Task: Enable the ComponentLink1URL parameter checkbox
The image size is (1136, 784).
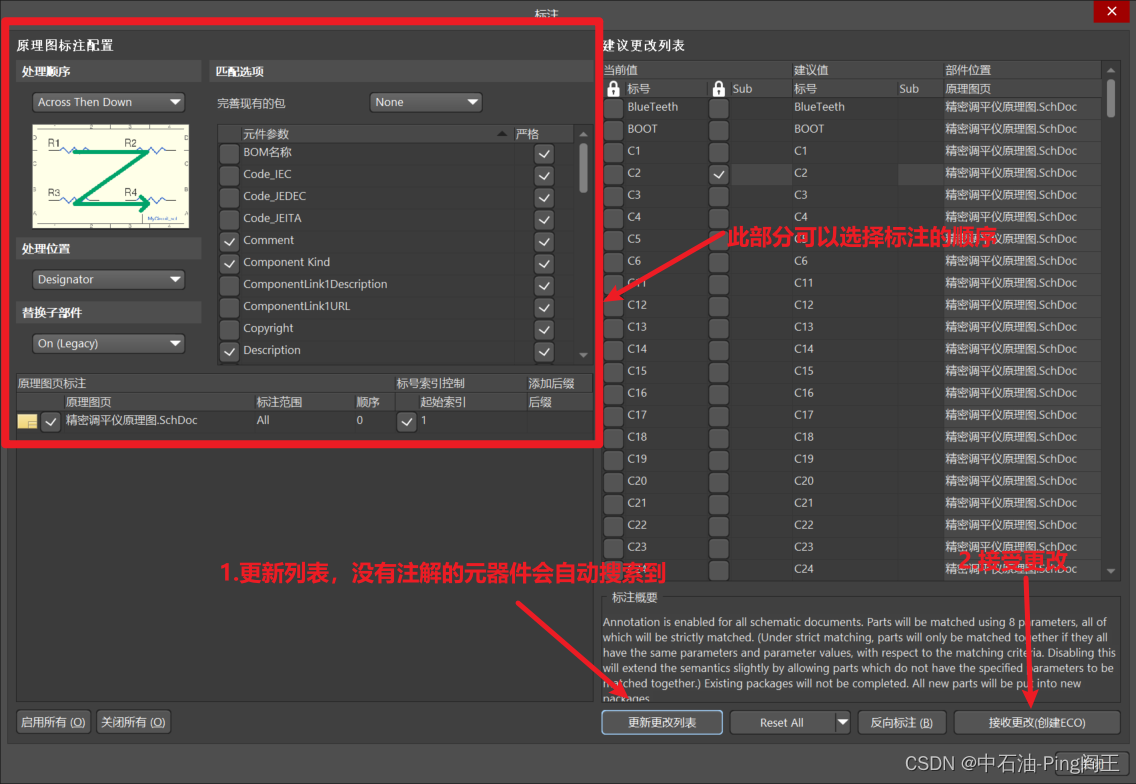Action: pos(230,306)
